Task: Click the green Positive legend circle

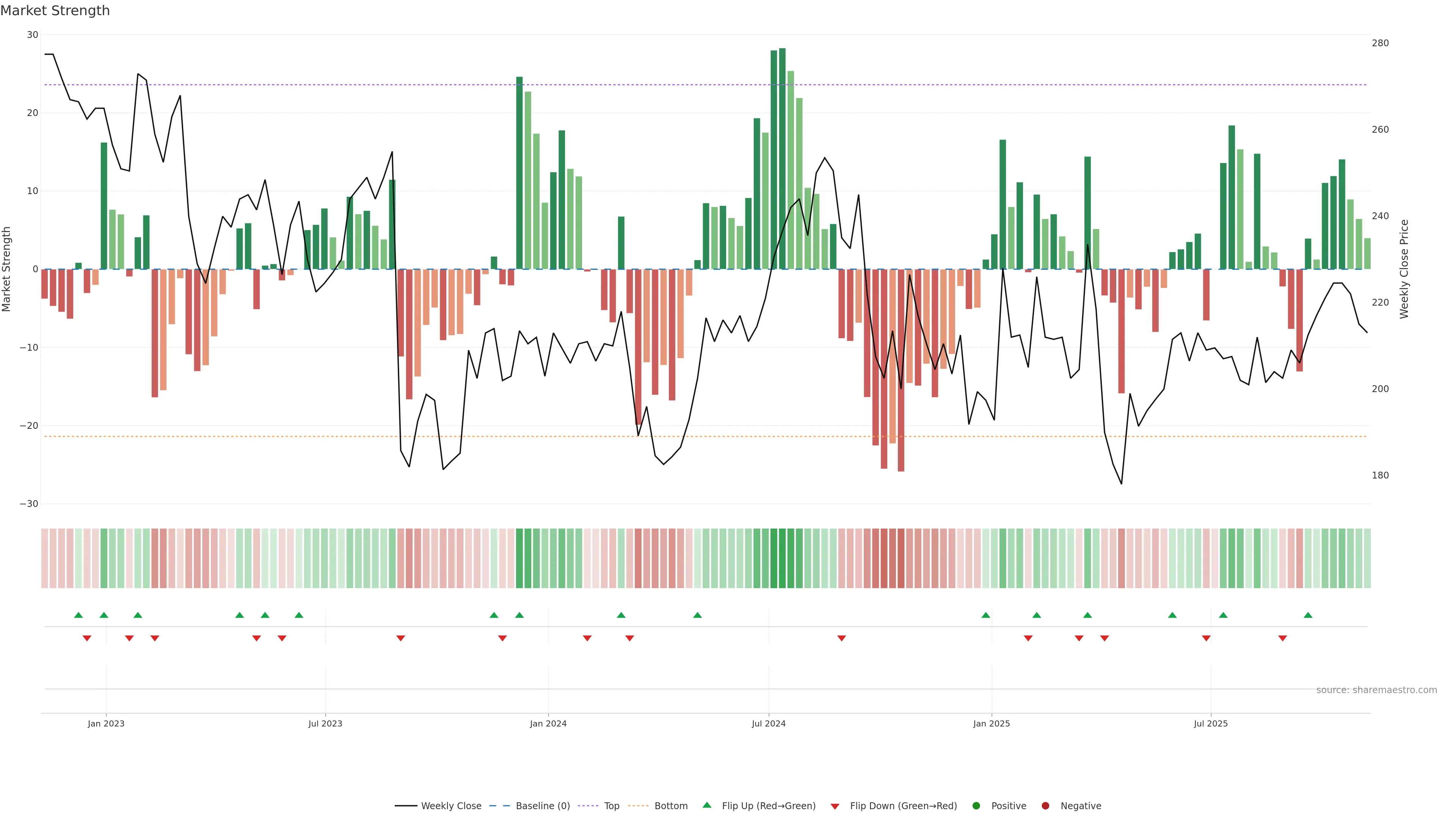Action: 976,806
